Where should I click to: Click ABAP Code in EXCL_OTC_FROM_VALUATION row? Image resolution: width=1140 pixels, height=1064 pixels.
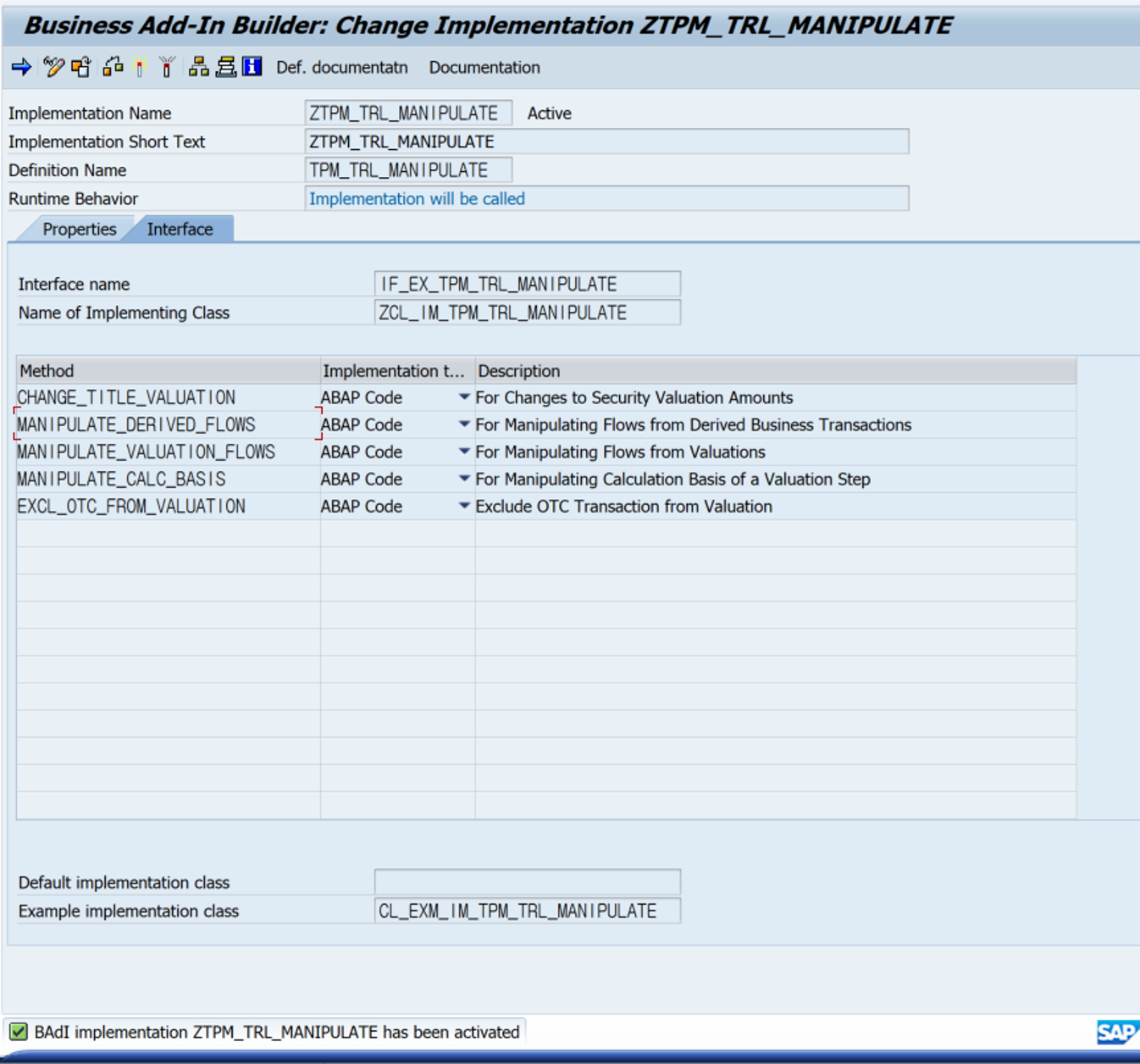(x=362, y=506)
